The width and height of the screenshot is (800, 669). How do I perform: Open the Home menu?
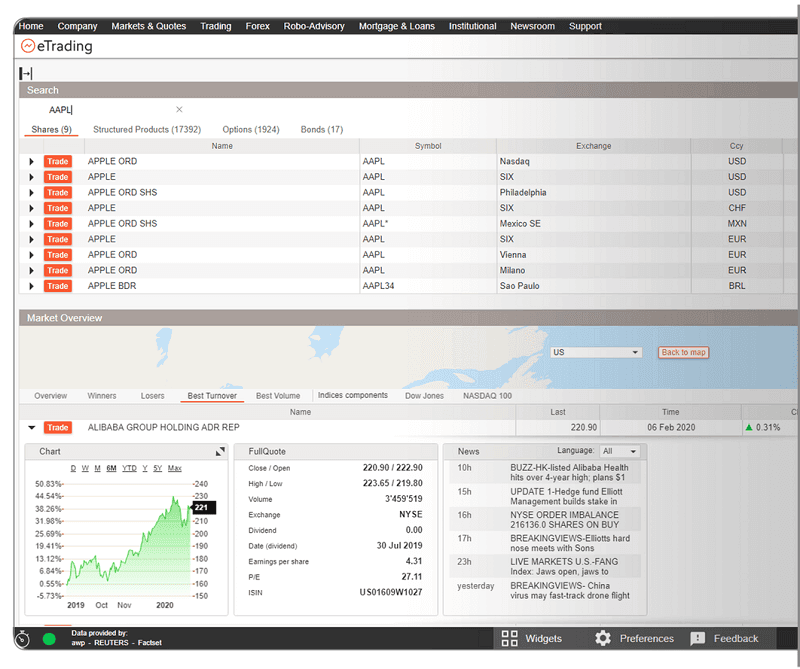coord(31,26)
